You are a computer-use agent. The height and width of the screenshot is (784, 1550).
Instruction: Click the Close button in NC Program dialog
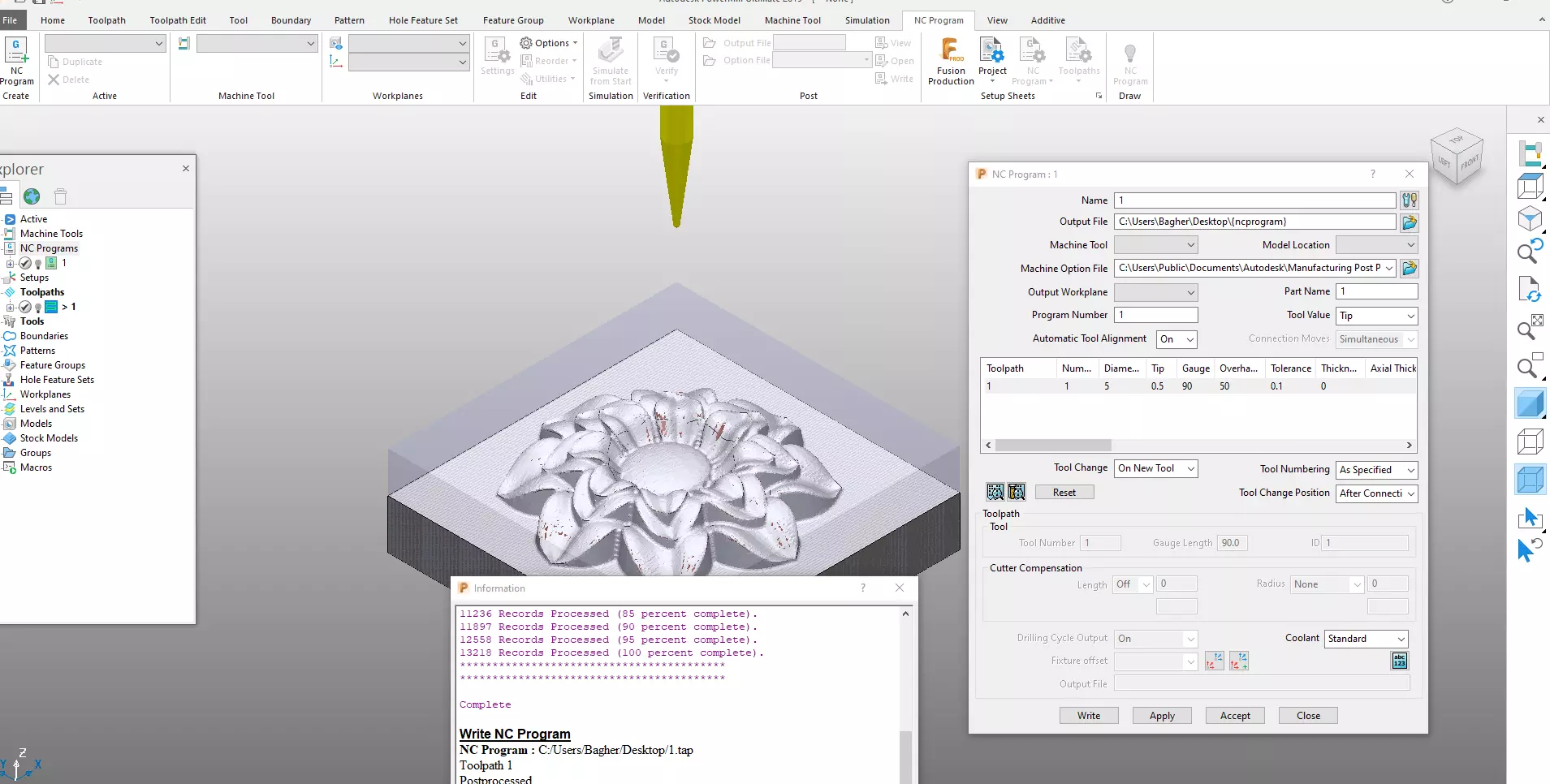tap(1308, 716)
